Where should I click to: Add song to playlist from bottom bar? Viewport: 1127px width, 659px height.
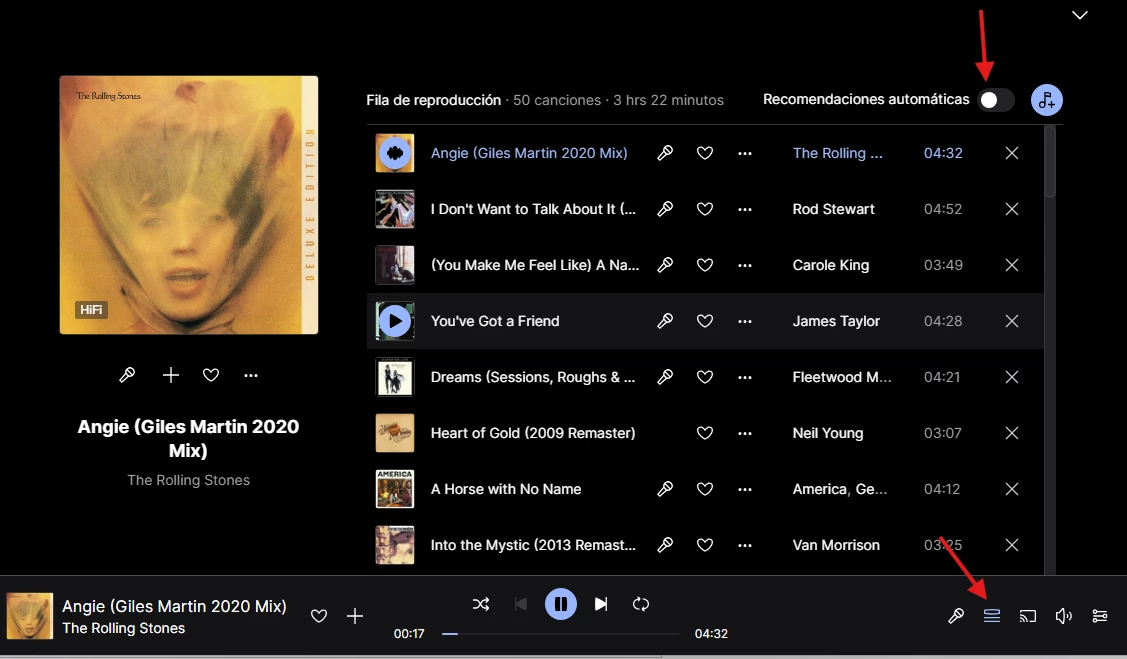coord(355,616)
